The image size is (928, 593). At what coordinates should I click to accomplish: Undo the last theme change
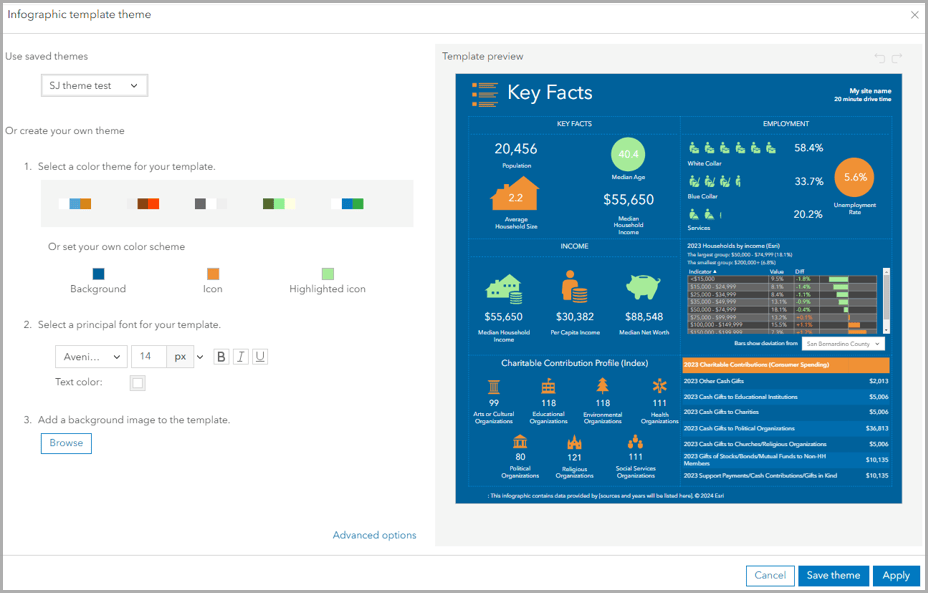[879, 58]
